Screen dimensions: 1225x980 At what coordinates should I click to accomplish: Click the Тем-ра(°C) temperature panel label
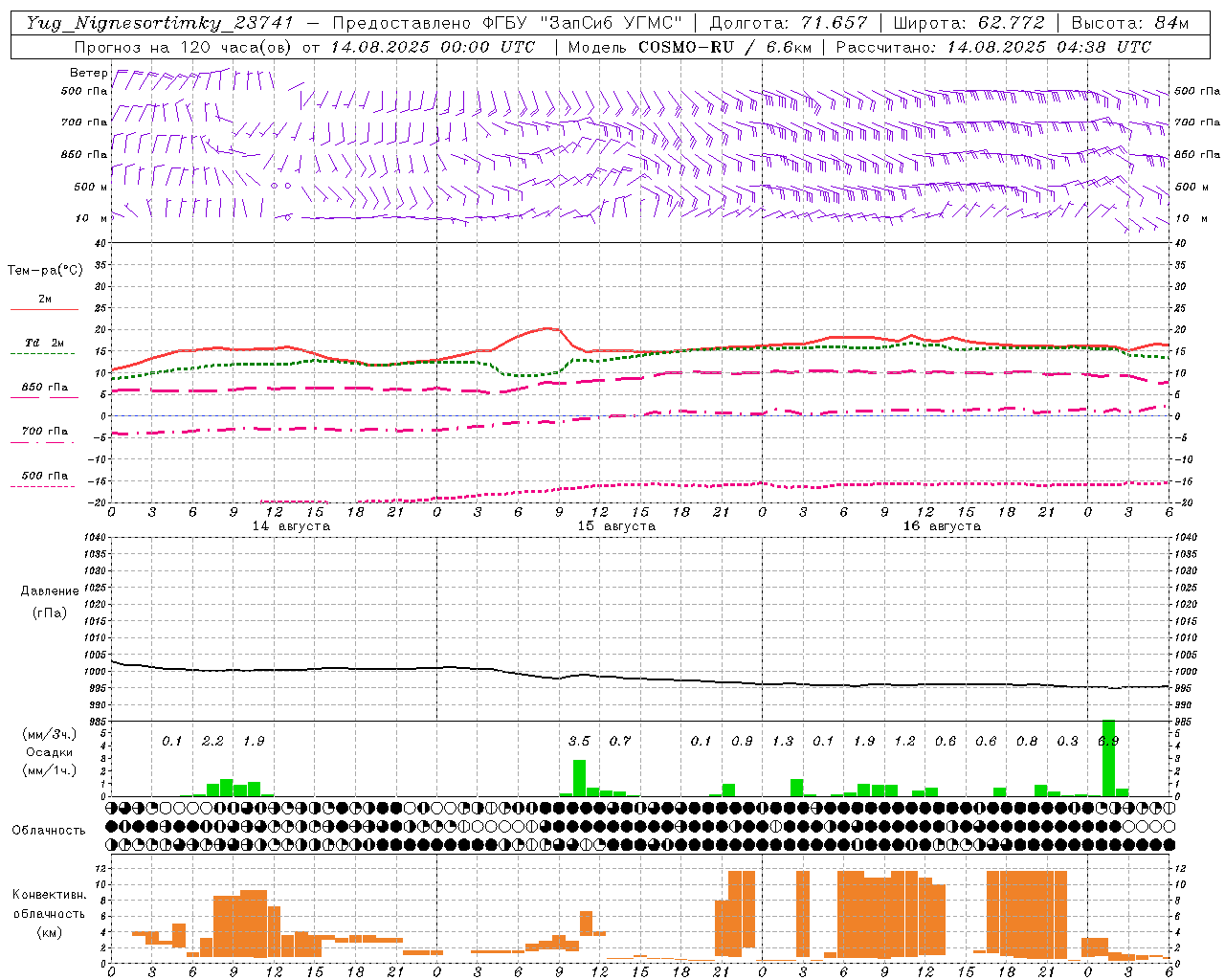45,271
